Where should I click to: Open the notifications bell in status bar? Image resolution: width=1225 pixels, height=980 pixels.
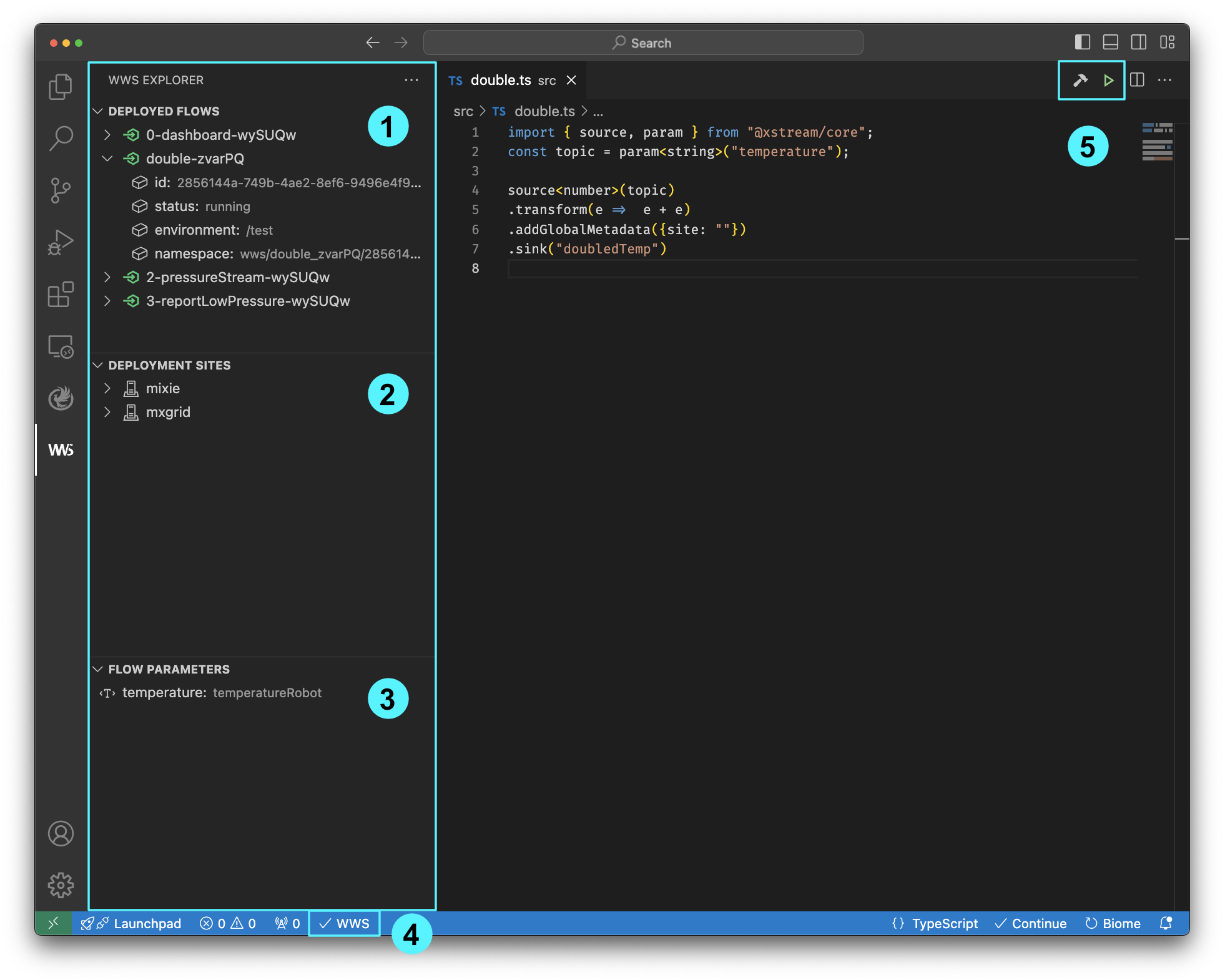pos(1165,923)
